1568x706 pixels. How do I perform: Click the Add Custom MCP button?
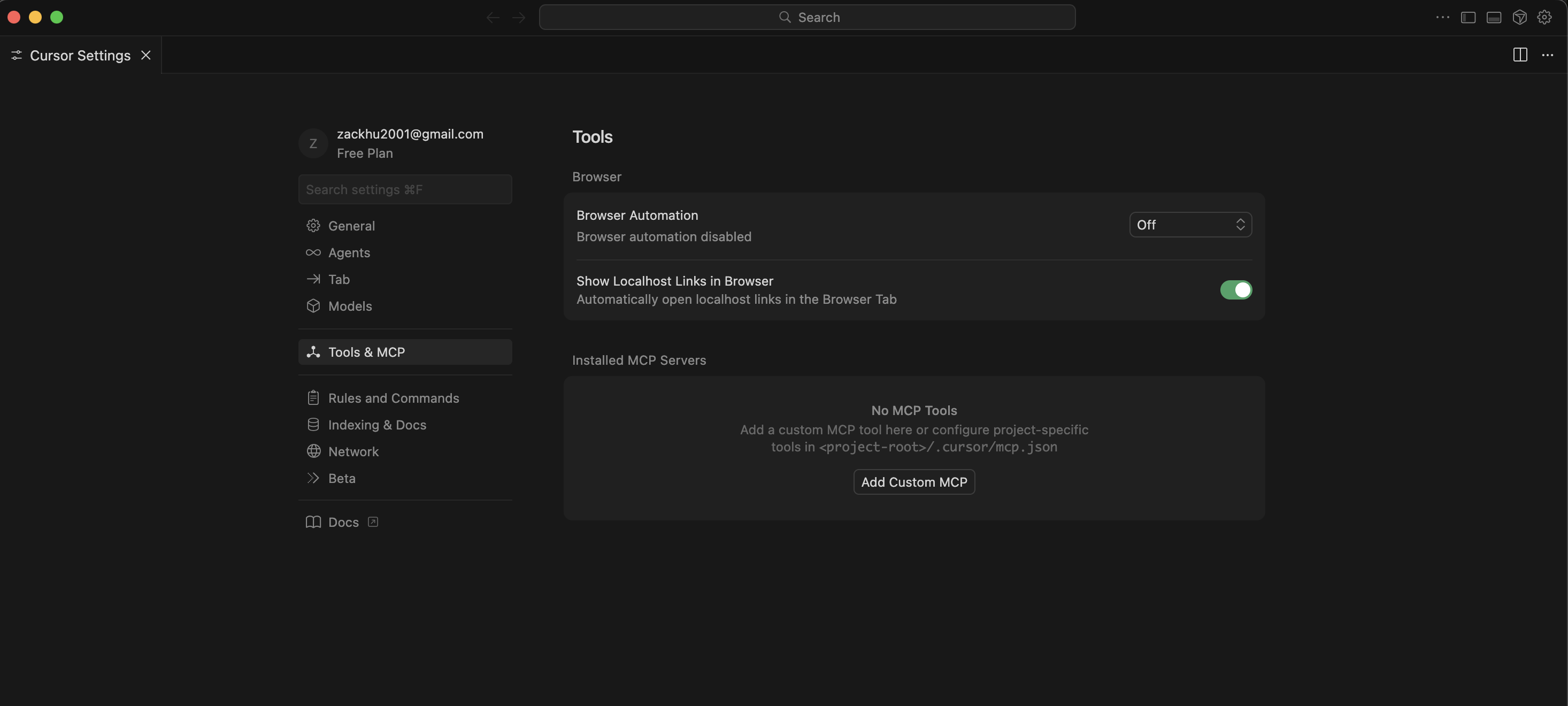coord(913,481)
